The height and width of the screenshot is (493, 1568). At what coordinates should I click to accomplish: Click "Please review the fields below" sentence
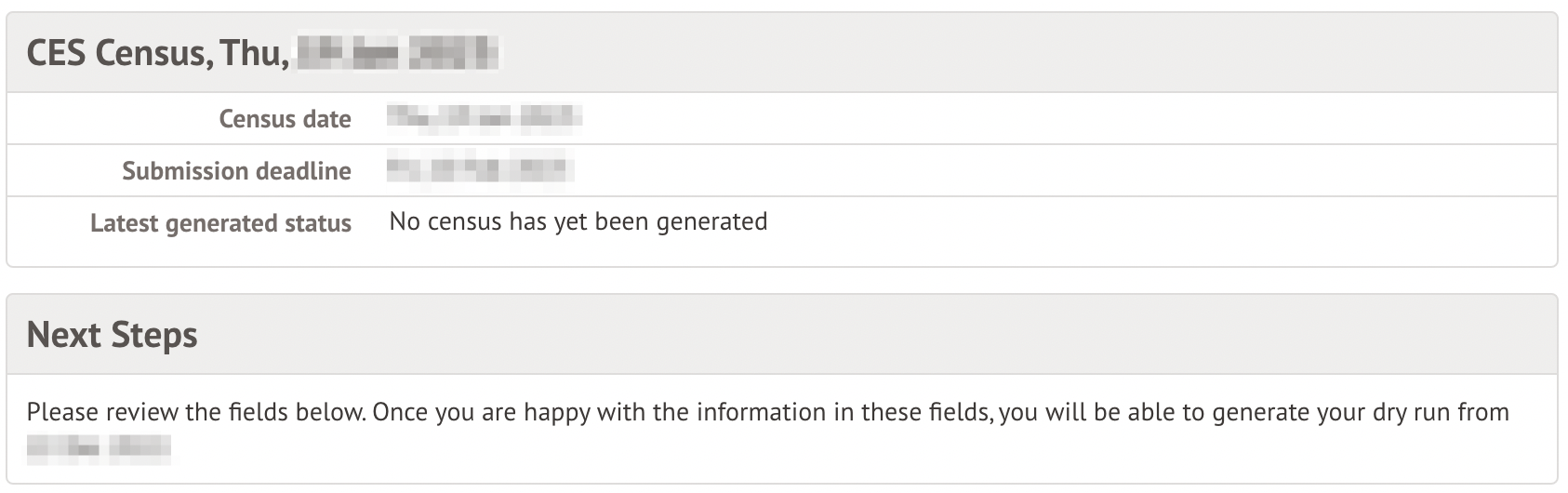(195, 412)
